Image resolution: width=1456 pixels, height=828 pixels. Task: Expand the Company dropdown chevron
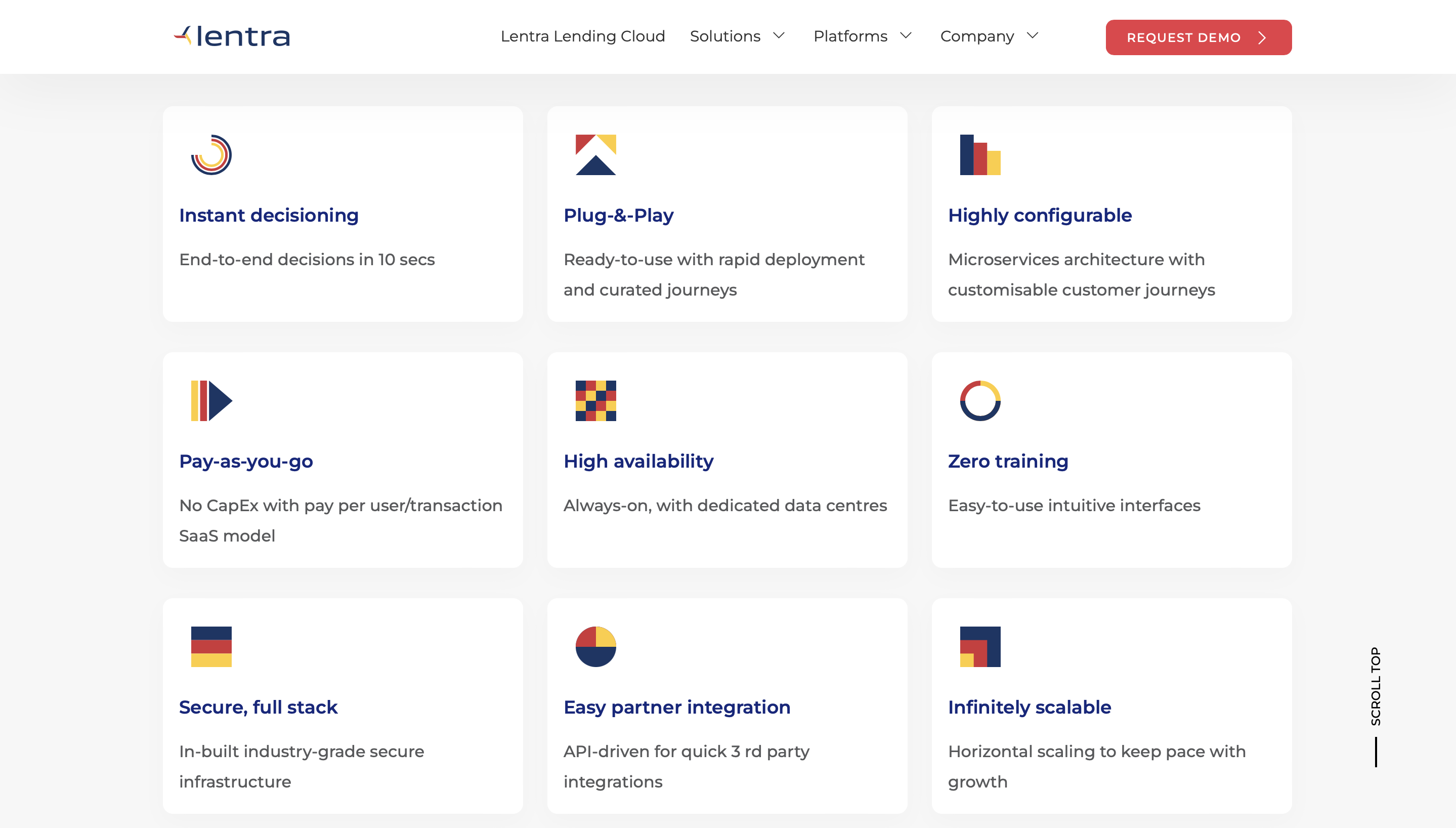coord(1033,36)
